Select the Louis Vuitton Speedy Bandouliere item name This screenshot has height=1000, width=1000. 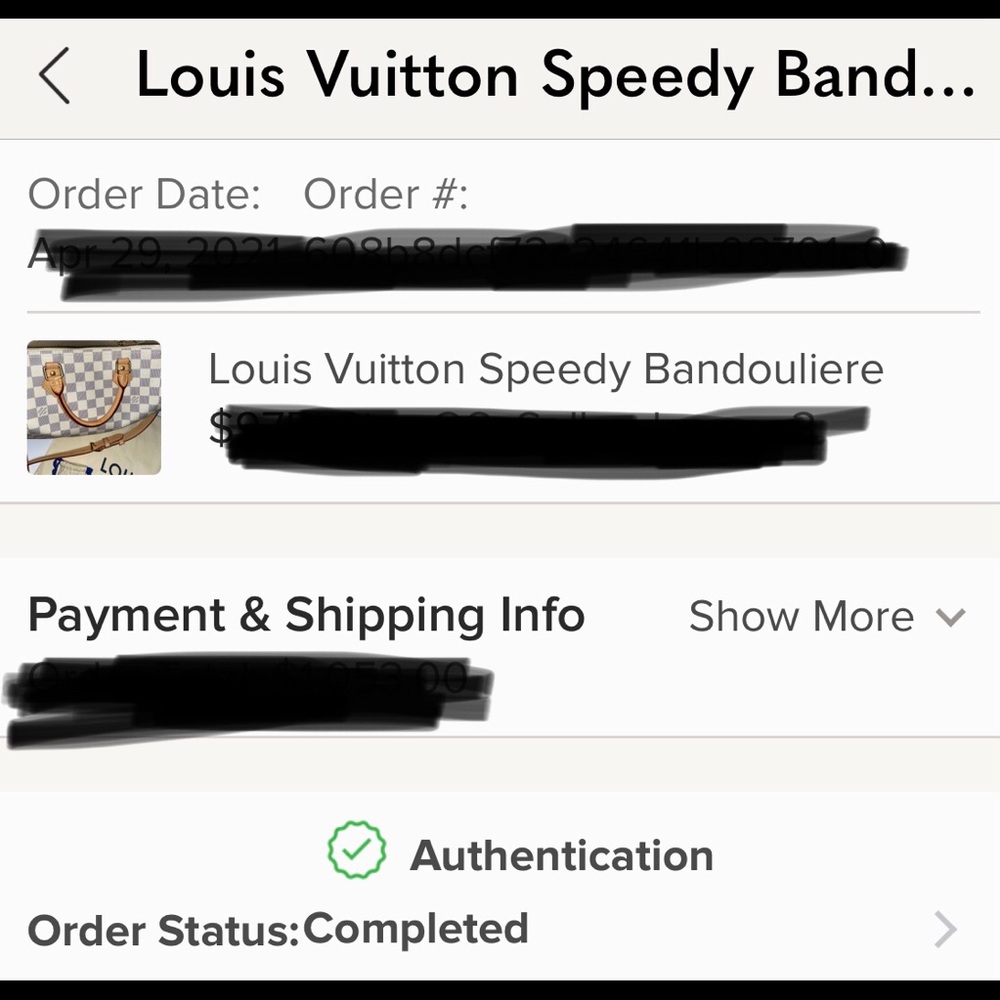pyautogui.click(x=546, y=369)
